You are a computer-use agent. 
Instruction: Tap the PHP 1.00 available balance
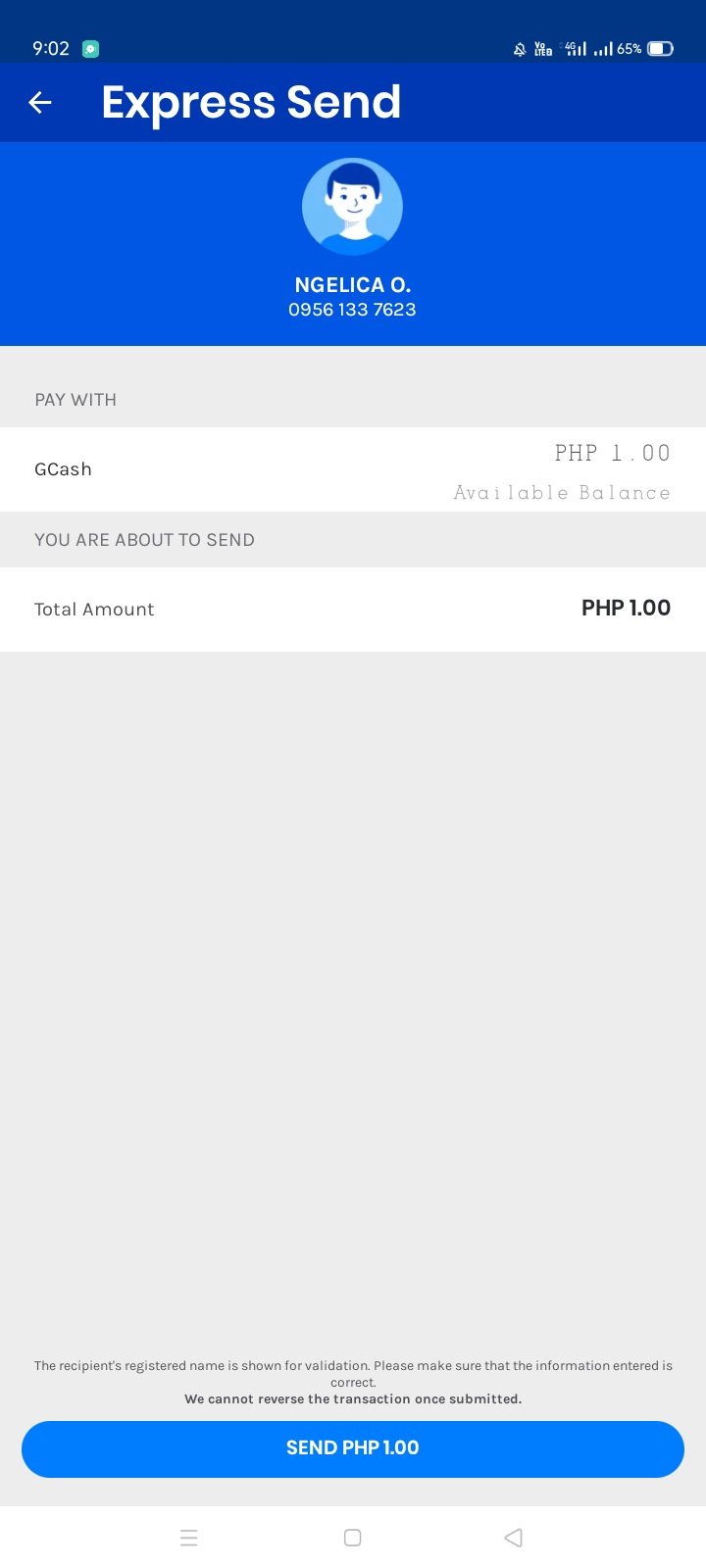click(612, 453)
